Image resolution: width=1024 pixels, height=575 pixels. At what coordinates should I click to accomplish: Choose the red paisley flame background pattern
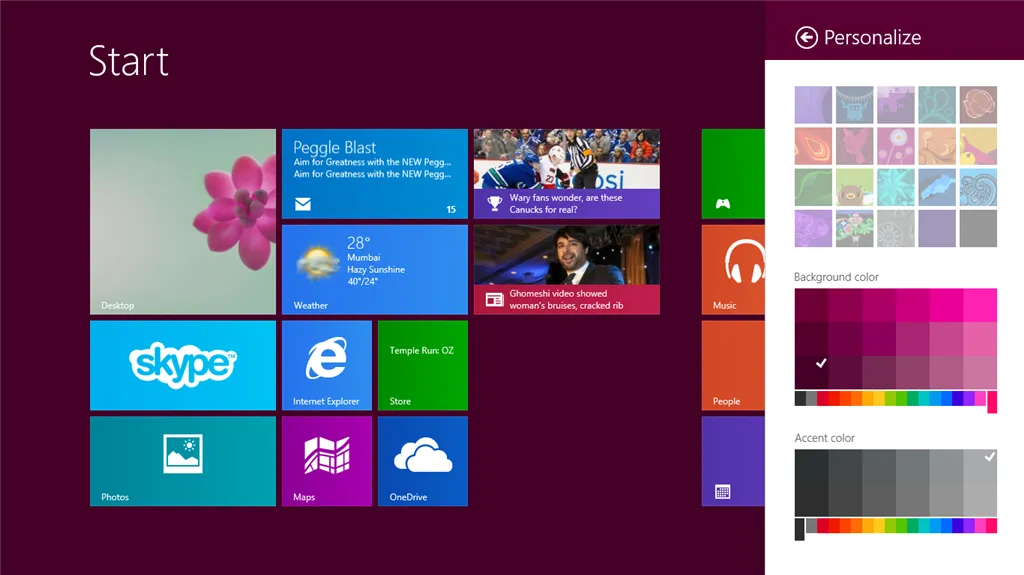(x=813, y=146)
